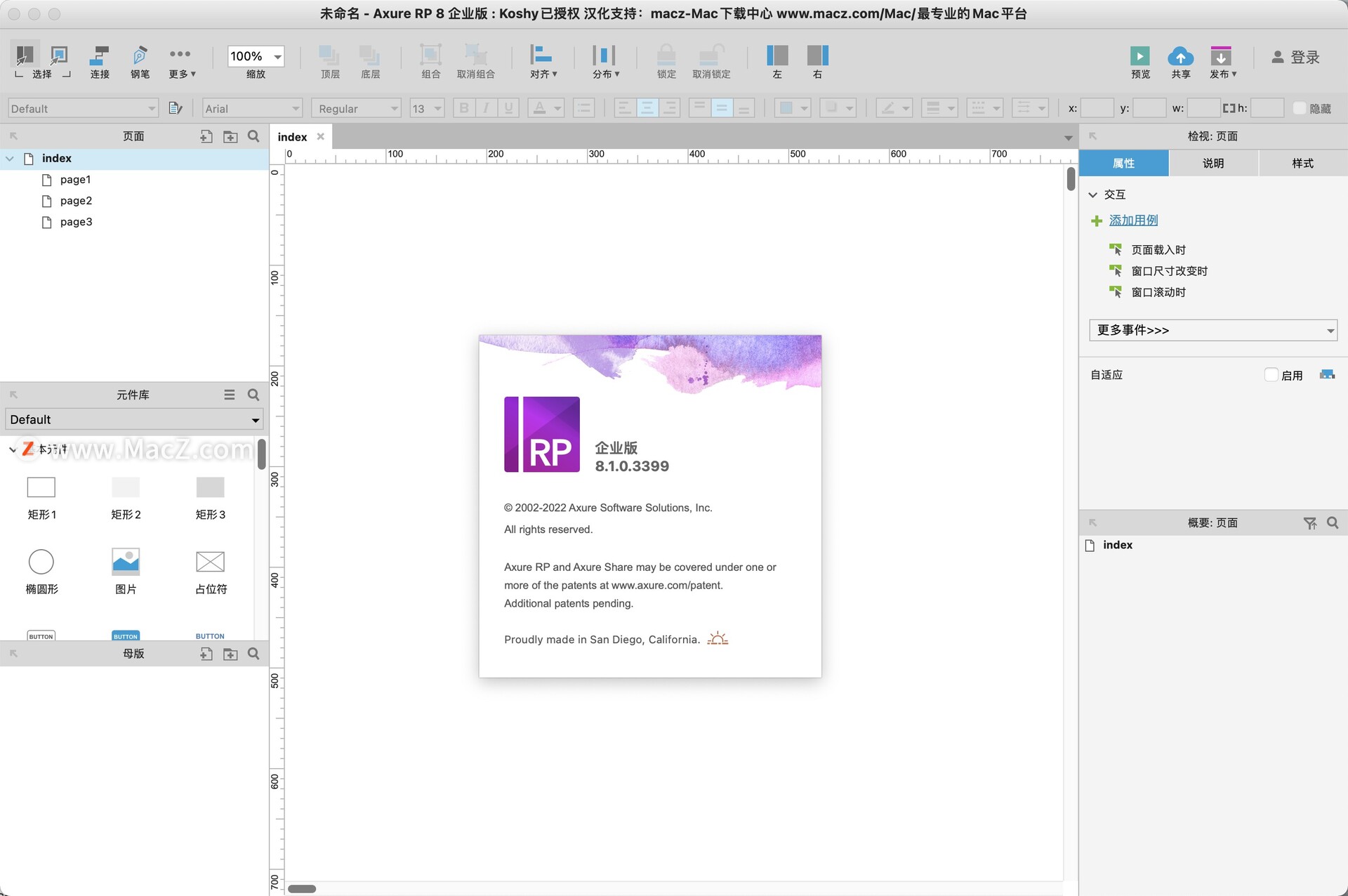
Task: Enable the 自适应 启用 checkbox
Action: click(x=1271, y=375)
